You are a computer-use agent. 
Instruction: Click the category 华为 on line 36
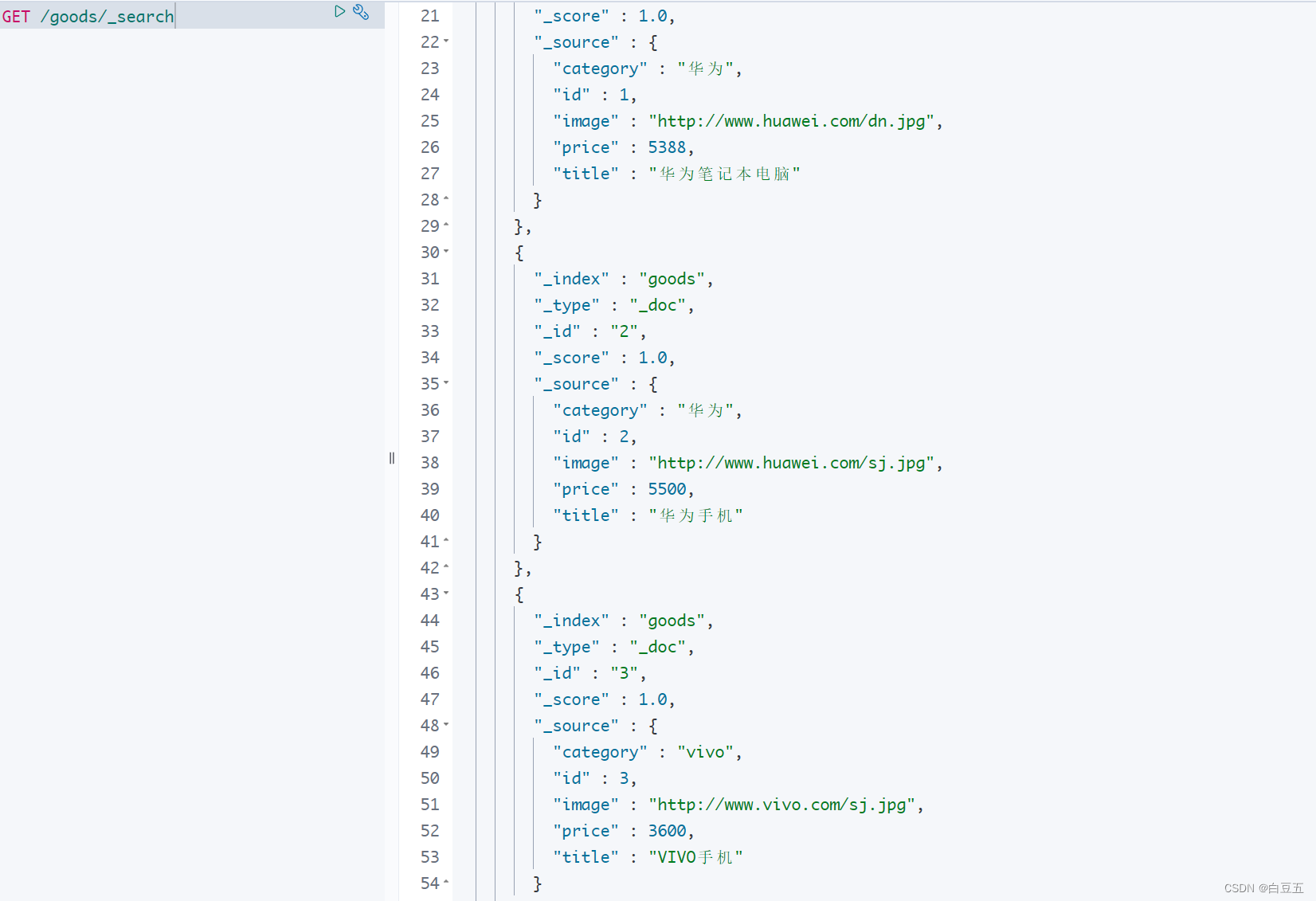coord(706,410)
